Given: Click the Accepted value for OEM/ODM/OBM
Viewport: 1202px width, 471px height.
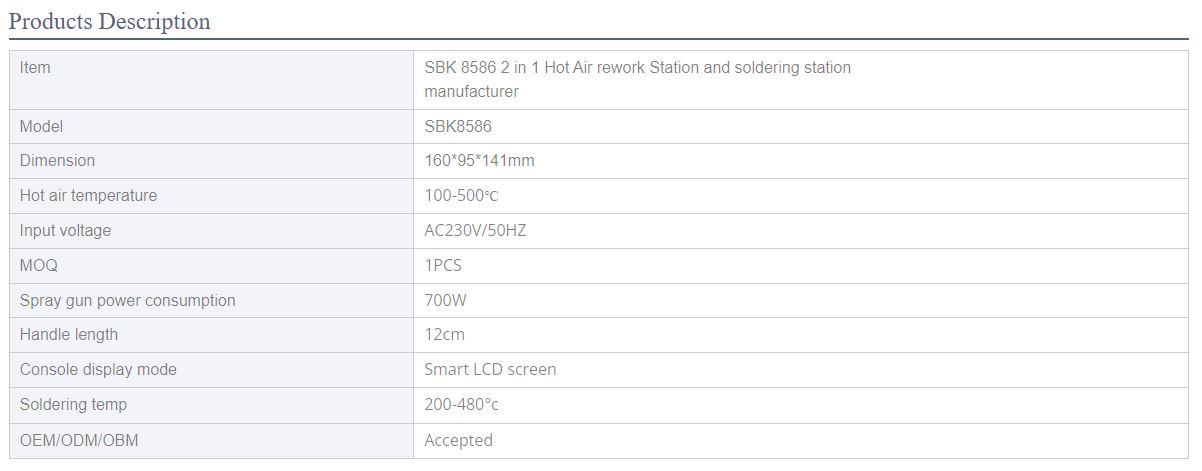Looking at the screenshot, I should (458, 440).
